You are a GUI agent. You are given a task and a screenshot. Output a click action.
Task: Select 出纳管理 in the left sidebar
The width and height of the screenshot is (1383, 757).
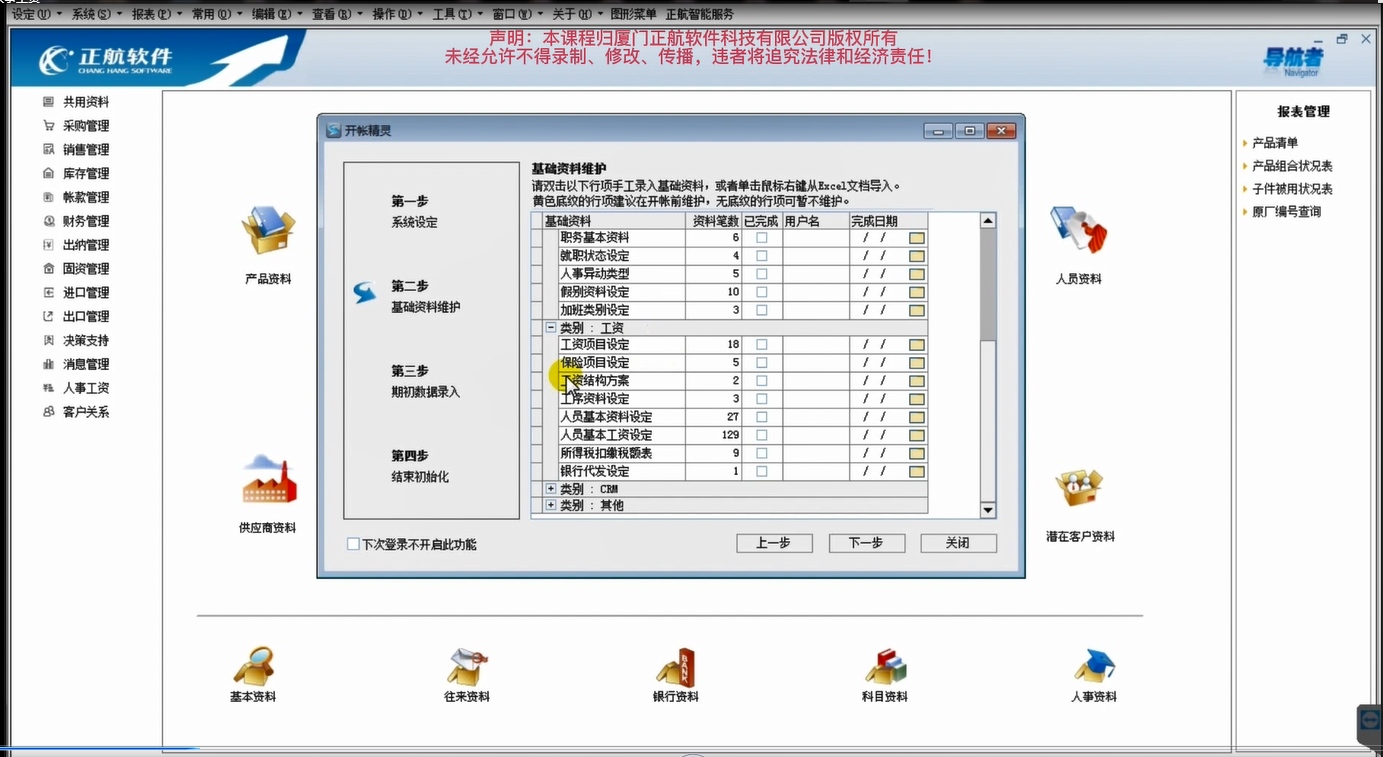(x=86, y=245)
